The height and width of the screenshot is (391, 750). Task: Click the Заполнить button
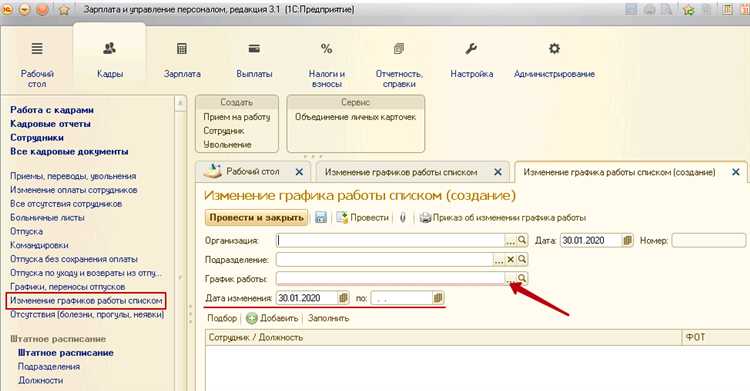[x=329, y=318]
